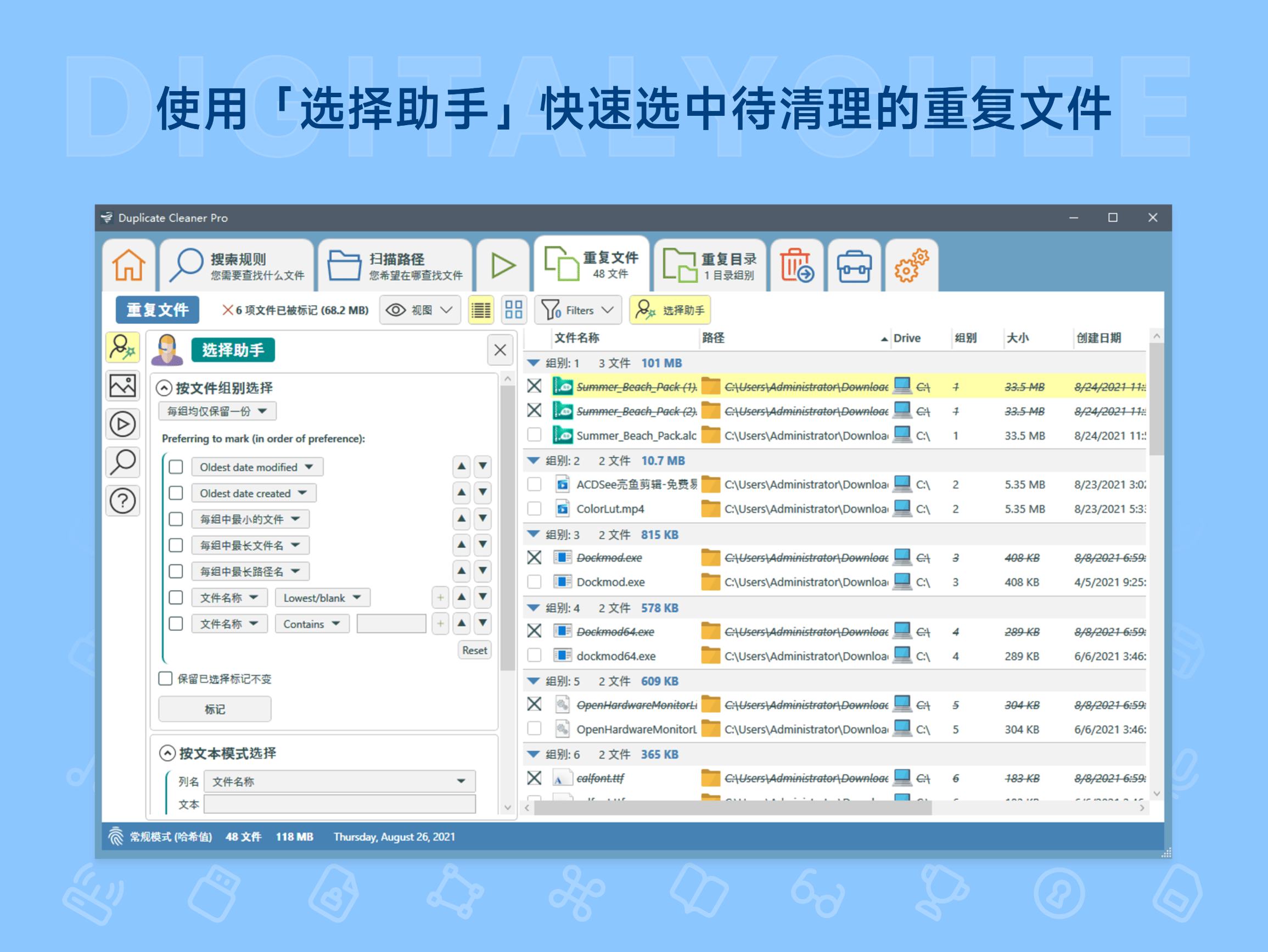Open the help question mark sidebar icon
Viewport: 1268px width, 952px height.
(x=122, y=501)
